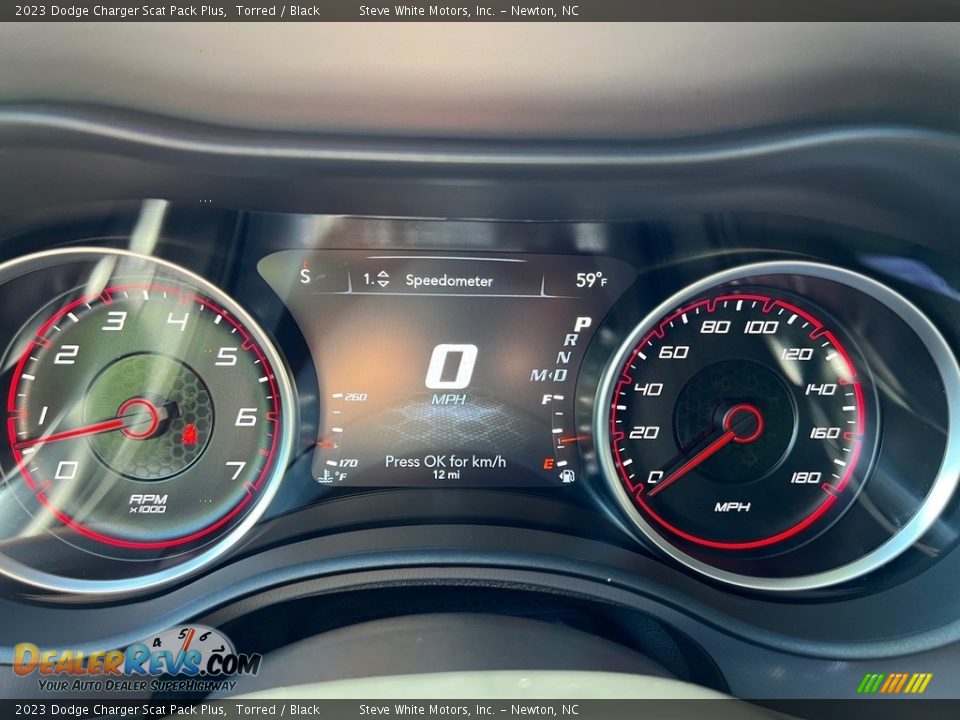Click the coolant temperature icon
Screen dimensions: 960x720
point(326,475)
